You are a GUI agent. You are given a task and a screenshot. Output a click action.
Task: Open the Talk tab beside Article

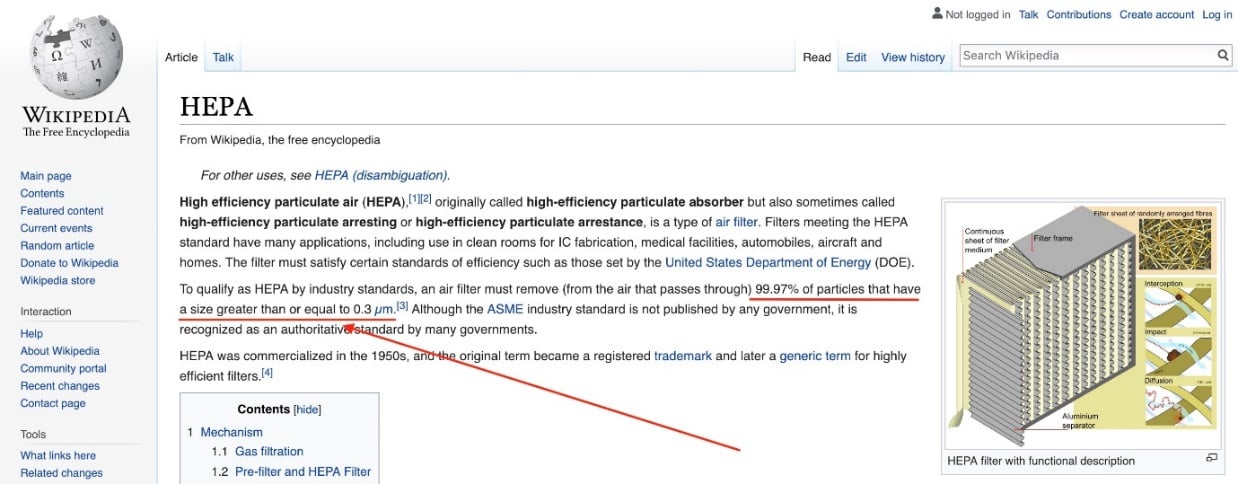click(x=223, y=57)
